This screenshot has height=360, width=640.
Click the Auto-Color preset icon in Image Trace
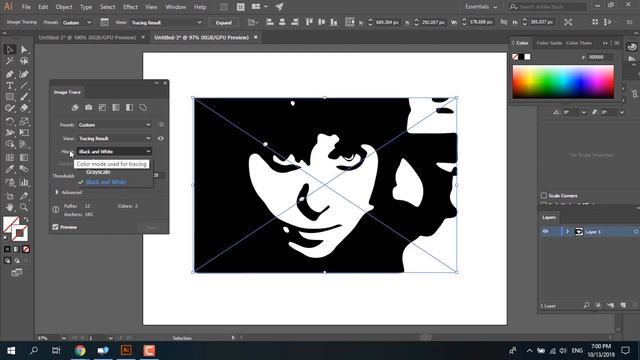click(75, 108)
